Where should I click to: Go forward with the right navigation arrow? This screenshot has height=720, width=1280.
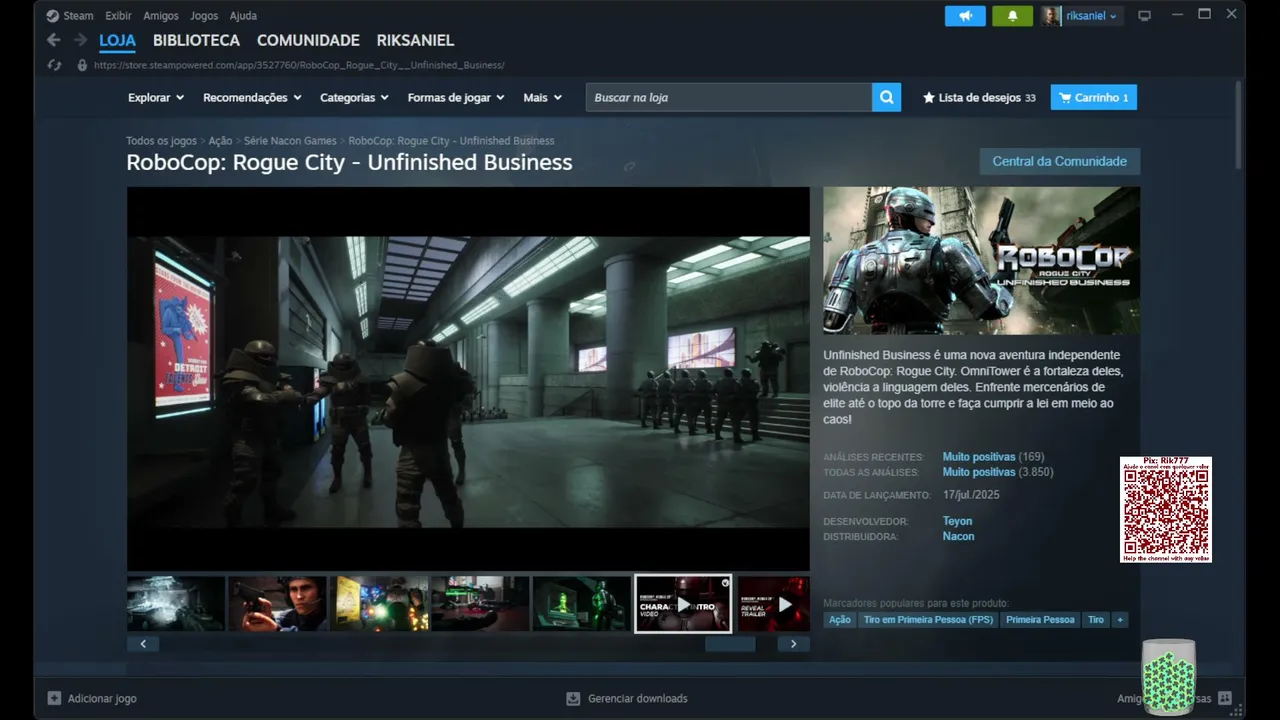pos(80,40)
